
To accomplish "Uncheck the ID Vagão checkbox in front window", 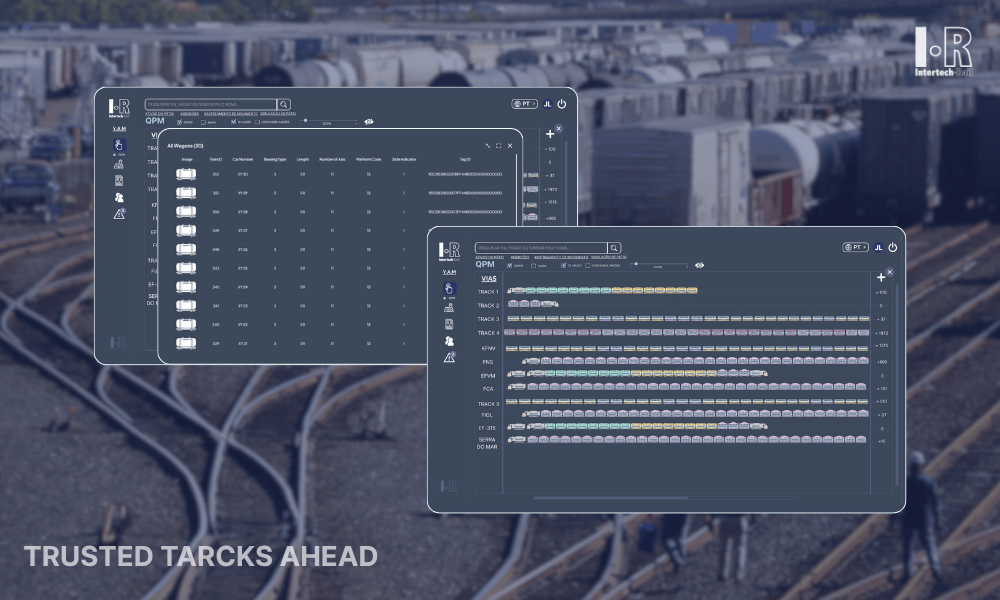I will coord(563,265).
